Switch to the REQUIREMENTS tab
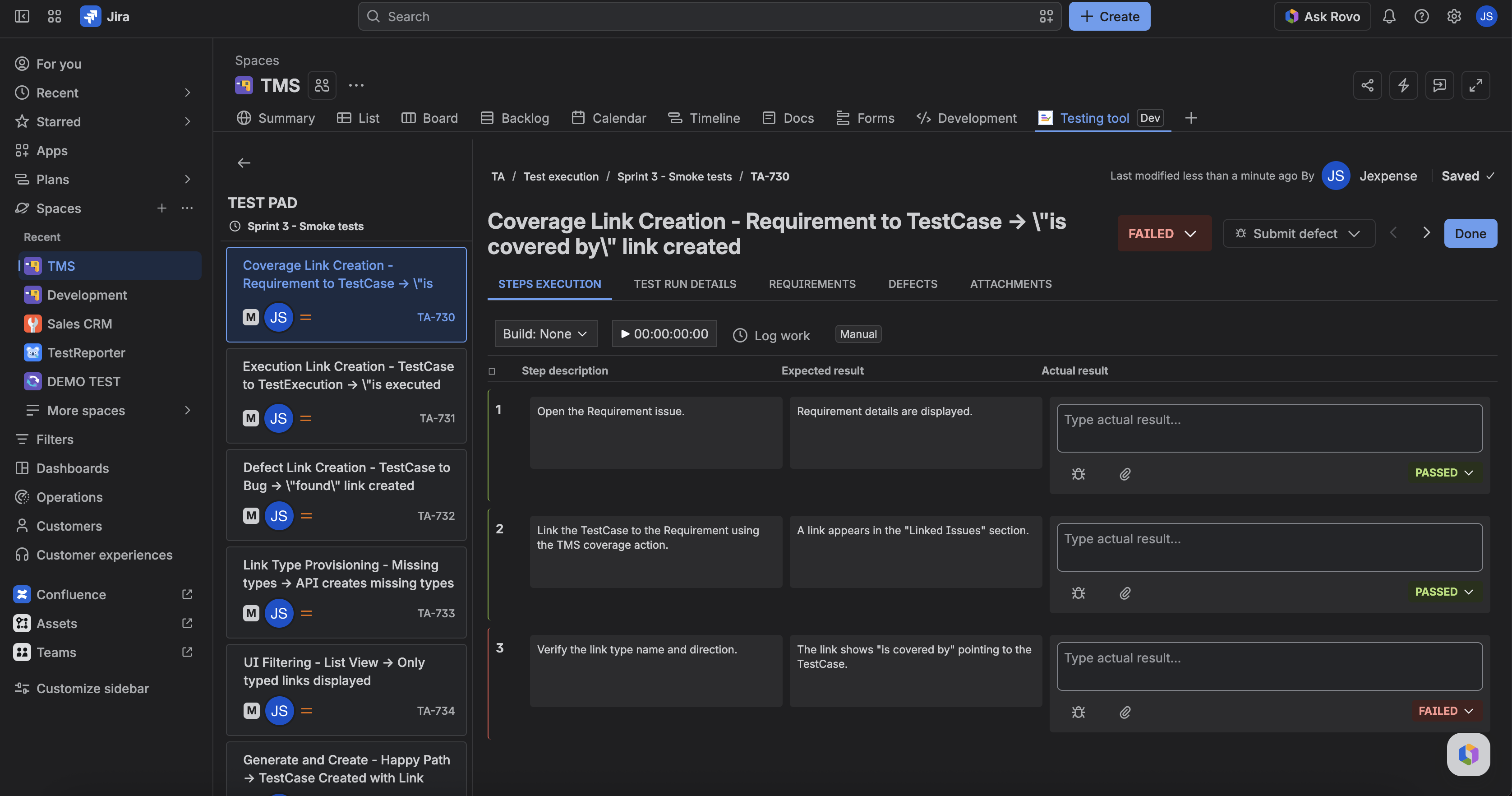The height and width of the screenshot is (796, 1512). tap(812, 284)
